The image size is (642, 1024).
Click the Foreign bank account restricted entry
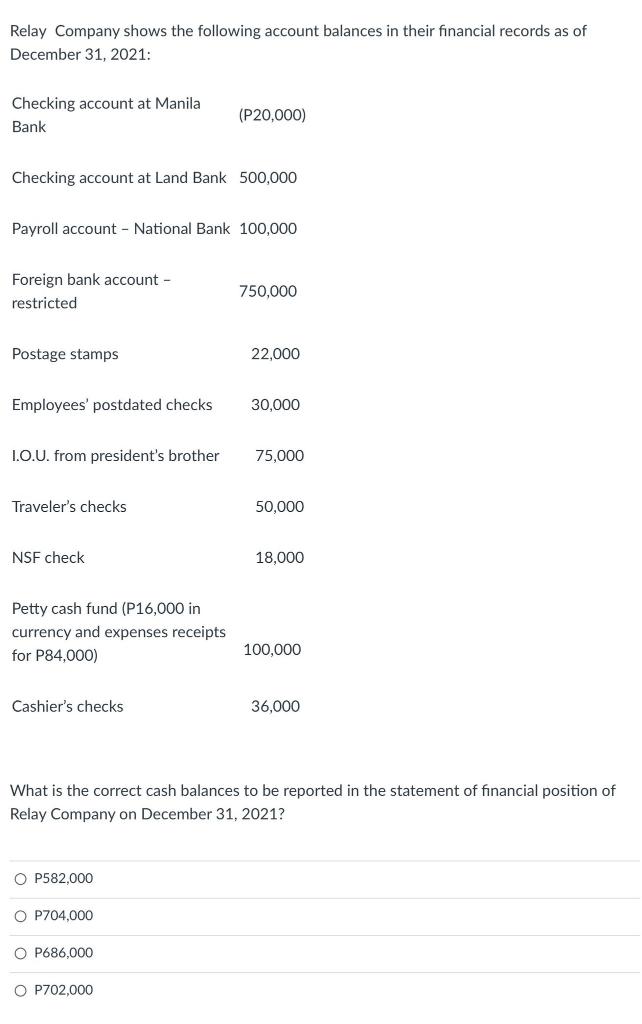(x=91, y=291)
